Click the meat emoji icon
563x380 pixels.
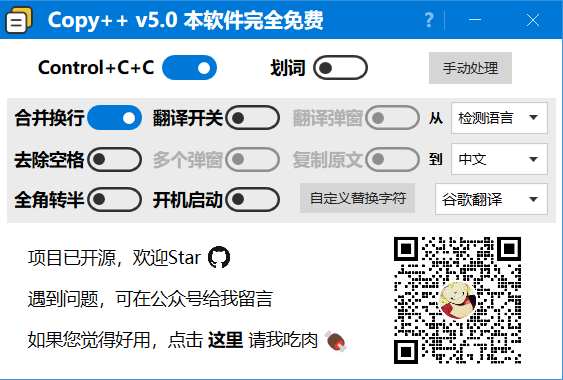click(x=336, y=341)
